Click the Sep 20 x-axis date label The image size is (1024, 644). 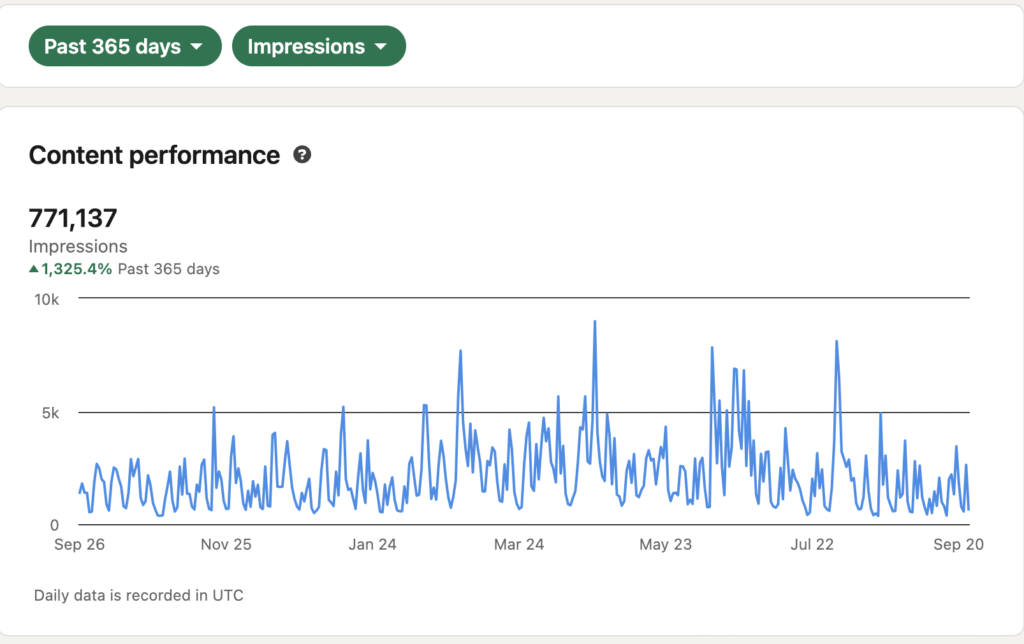click(x=958, y=545)
